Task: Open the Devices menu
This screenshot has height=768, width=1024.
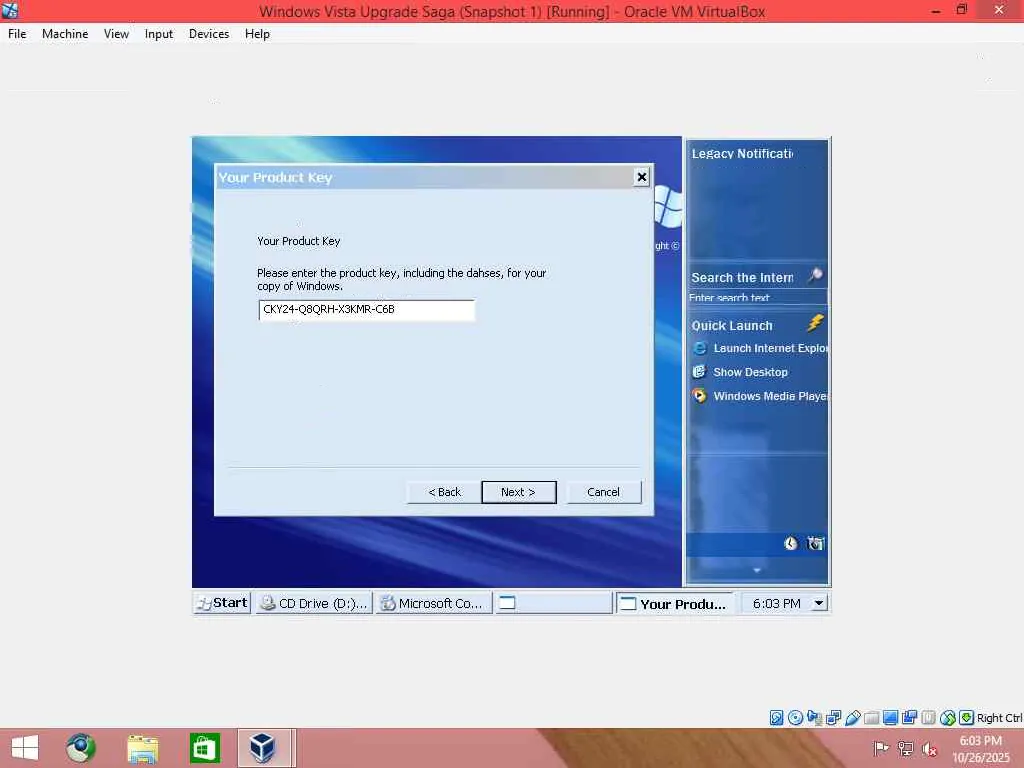Action: tap(209, 34)
